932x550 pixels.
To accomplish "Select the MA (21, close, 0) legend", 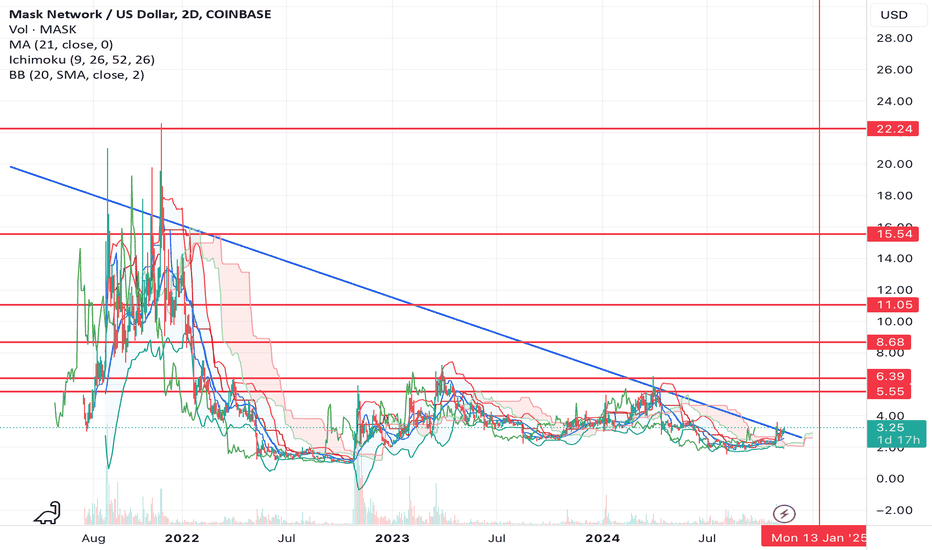I will [x=61, y=45].
